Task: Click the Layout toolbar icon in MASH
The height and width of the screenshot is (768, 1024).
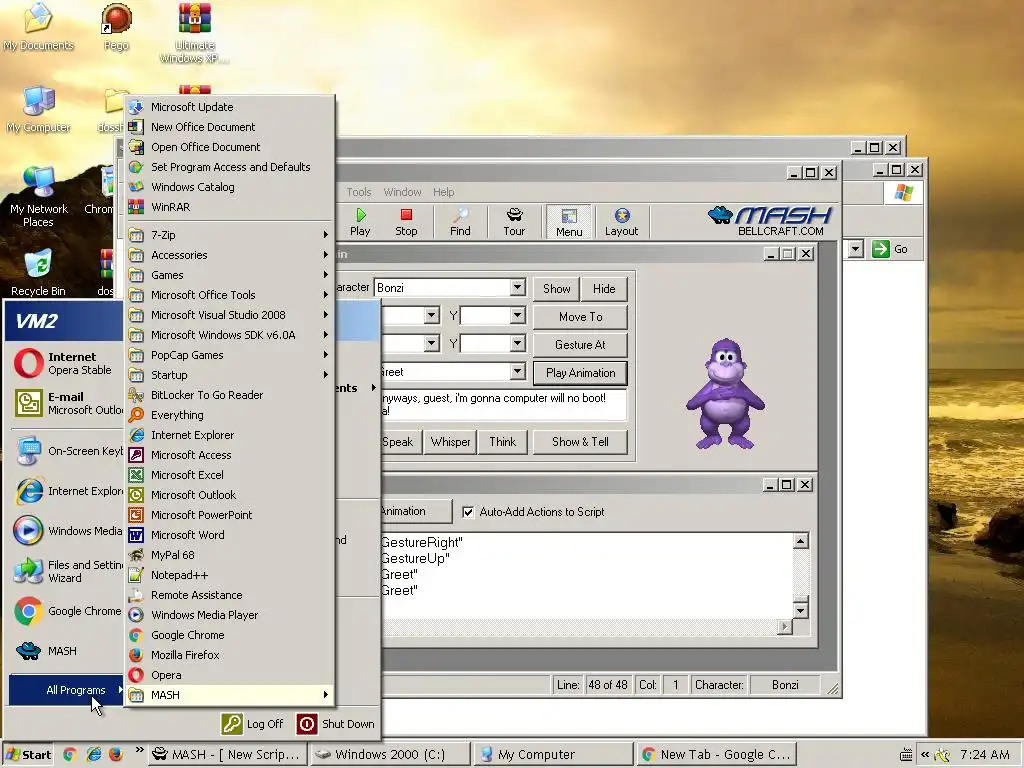Action: [x=621, y=222]
